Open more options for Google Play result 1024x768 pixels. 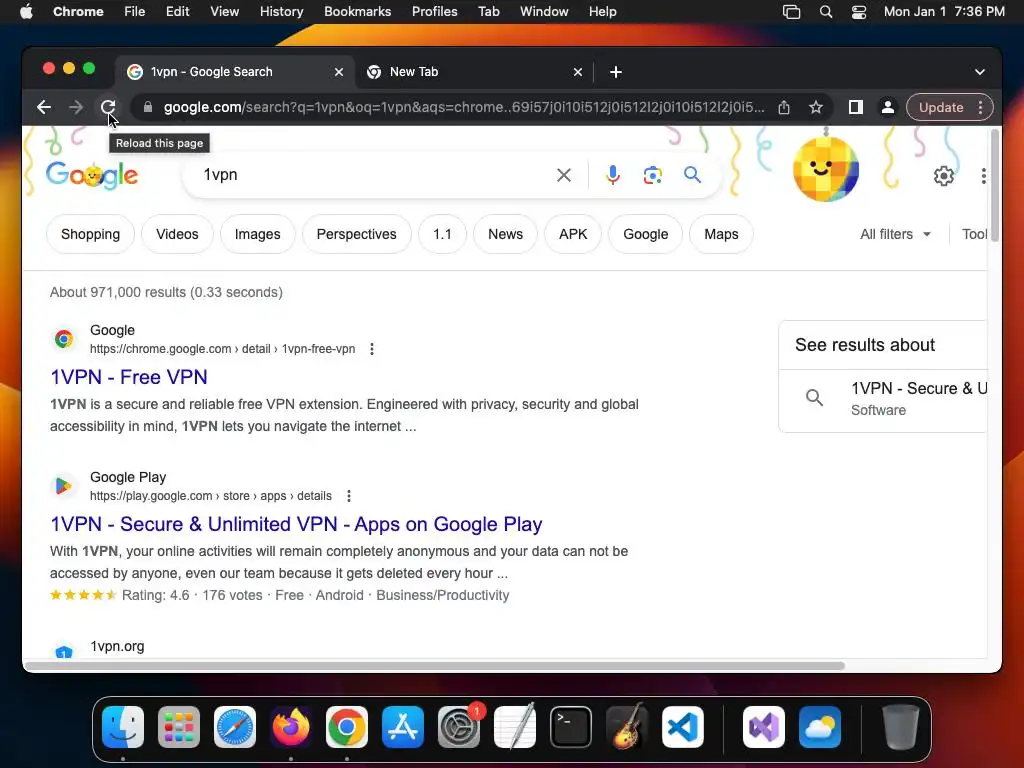(349, 496)
